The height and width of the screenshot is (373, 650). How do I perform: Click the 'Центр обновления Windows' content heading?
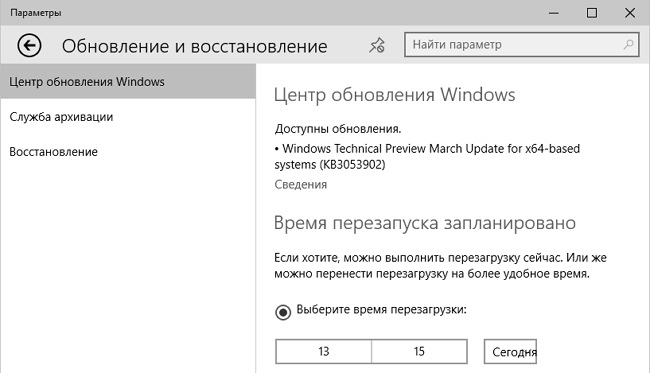tap(395, 95)
